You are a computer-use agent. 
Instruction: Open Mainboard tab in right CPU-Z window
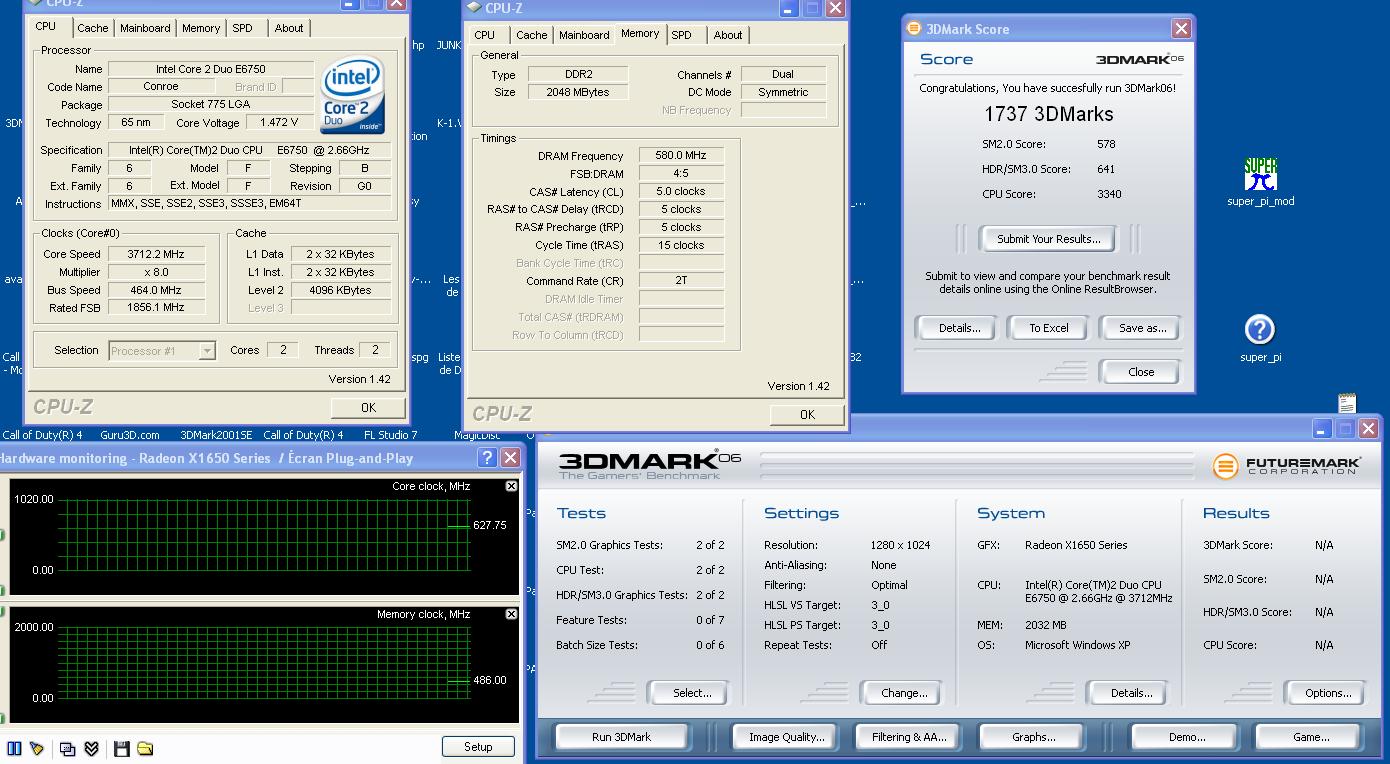click(584, 35)
